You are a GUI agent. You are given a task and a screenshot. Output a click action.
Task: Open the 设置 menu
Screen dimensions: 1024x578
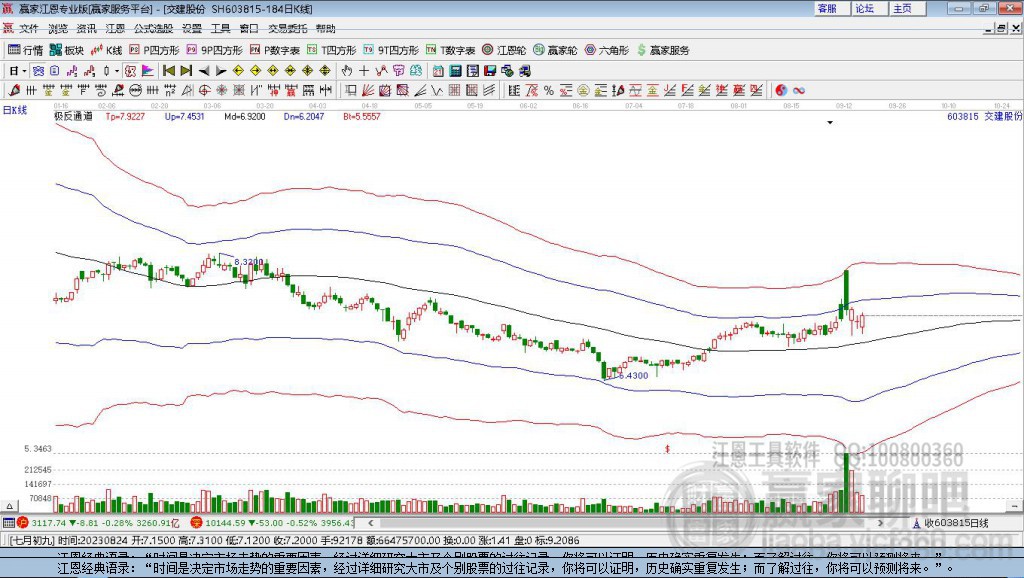click(x=192, y=29)
